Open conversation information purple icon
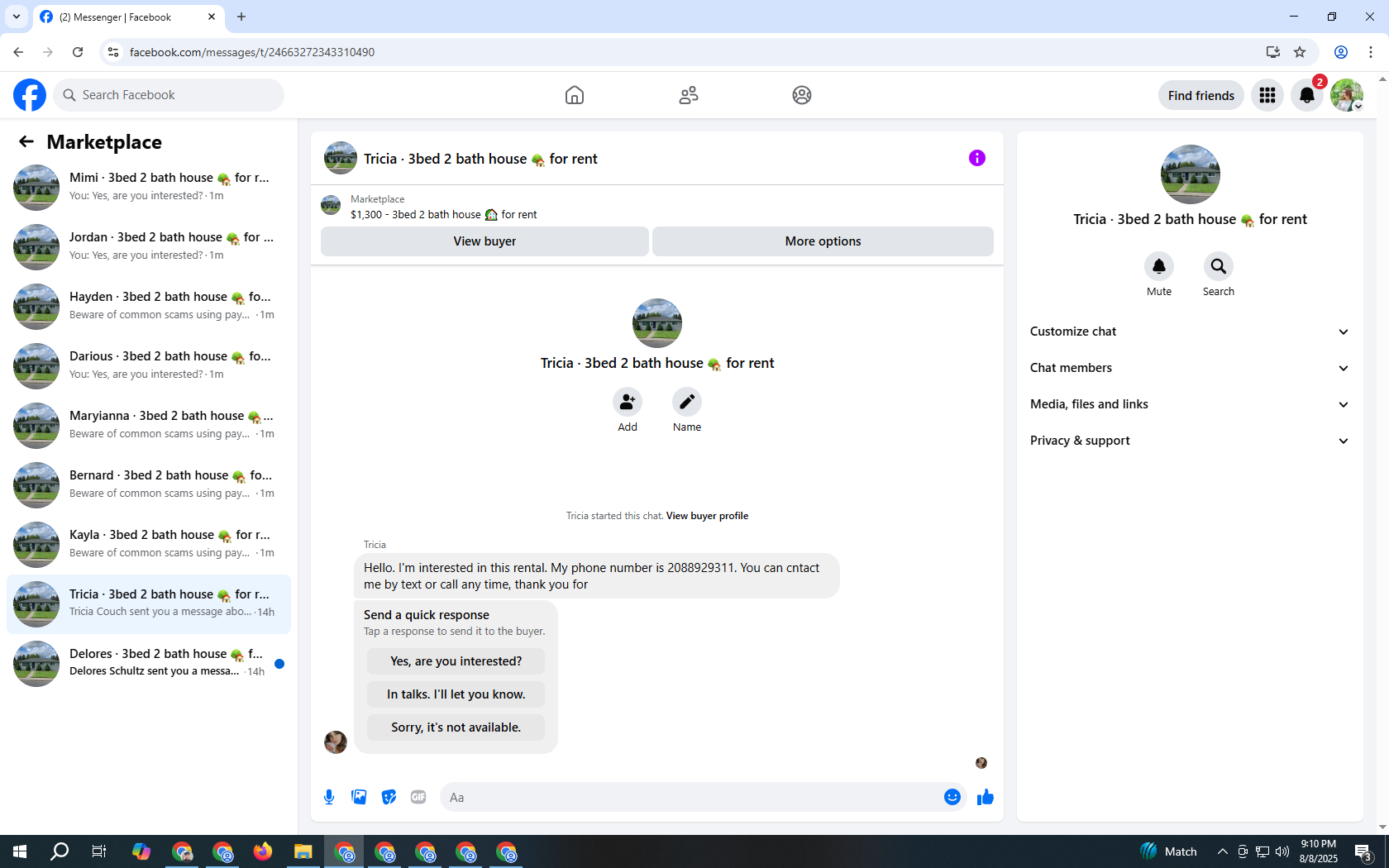Image resolution: width=1389 pixels, height=868 pixels. pyautogui.click(x=977, y=158)
